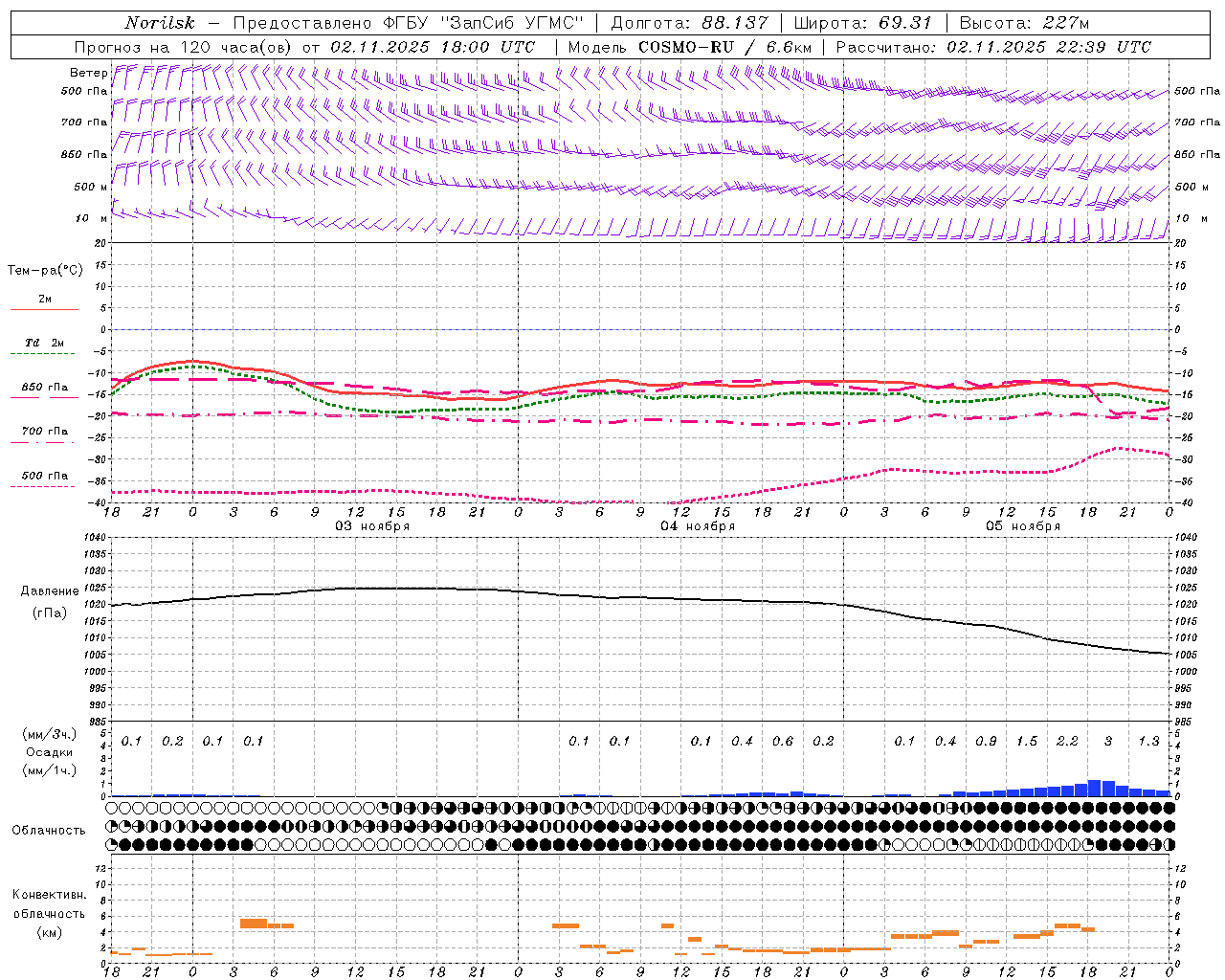Click the "04 ноября" date label
Screen dimensions: 1225x980
click(698, 526)
